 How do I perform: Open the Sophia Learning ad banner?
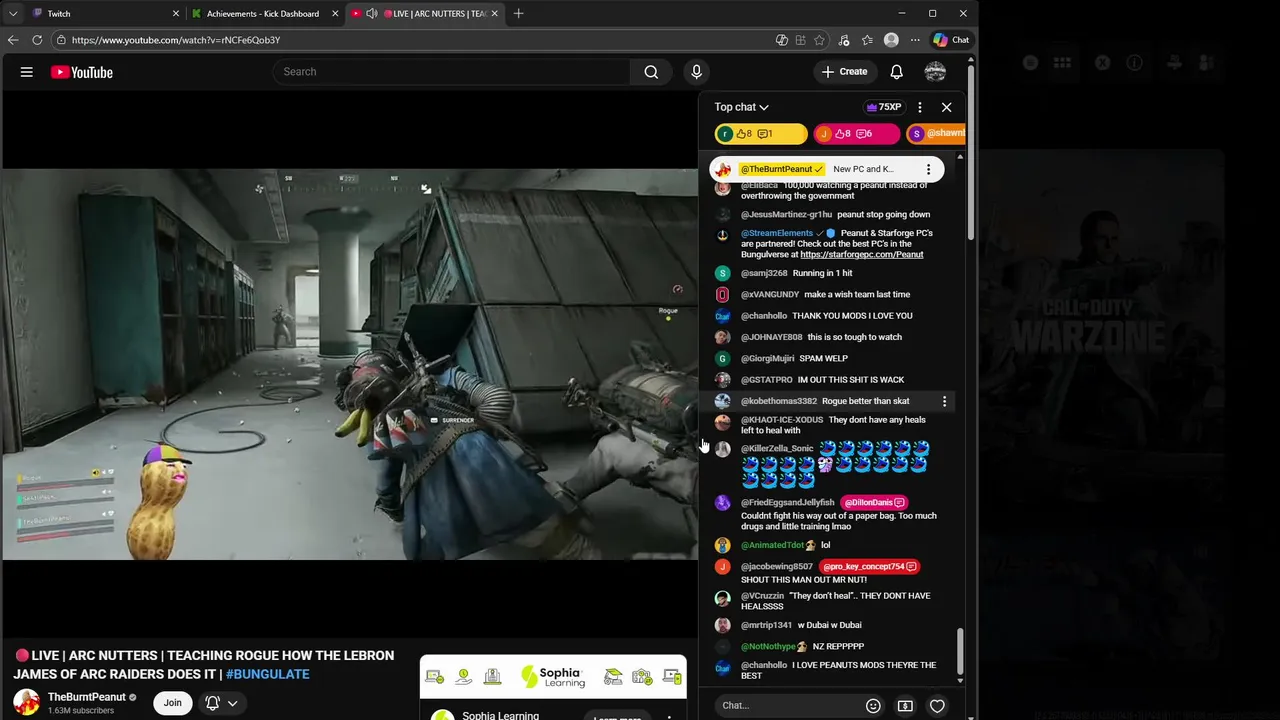pyautogui.click(x=553, y=677)
